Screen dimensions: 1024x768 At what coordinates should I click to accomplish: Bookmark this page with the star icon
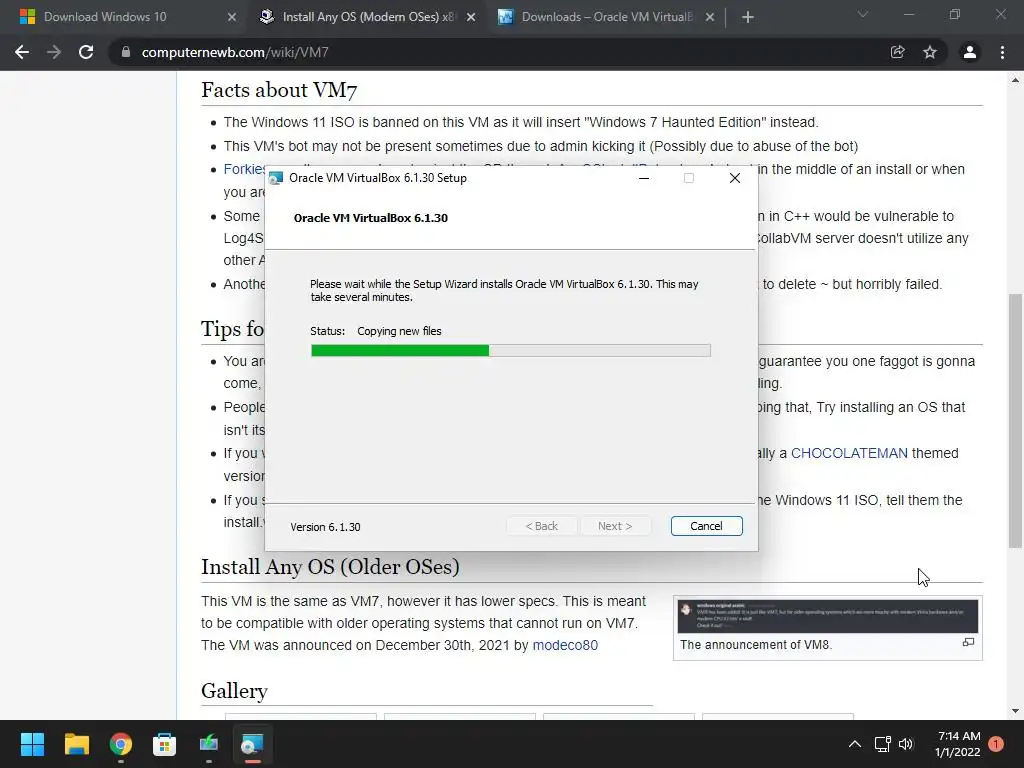[930, 52]
